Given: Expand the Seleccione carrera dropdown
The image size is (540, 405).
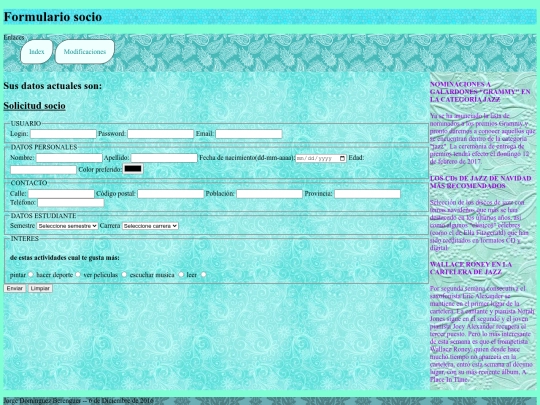Looking at the screenshot, I should tap(150, 226).
